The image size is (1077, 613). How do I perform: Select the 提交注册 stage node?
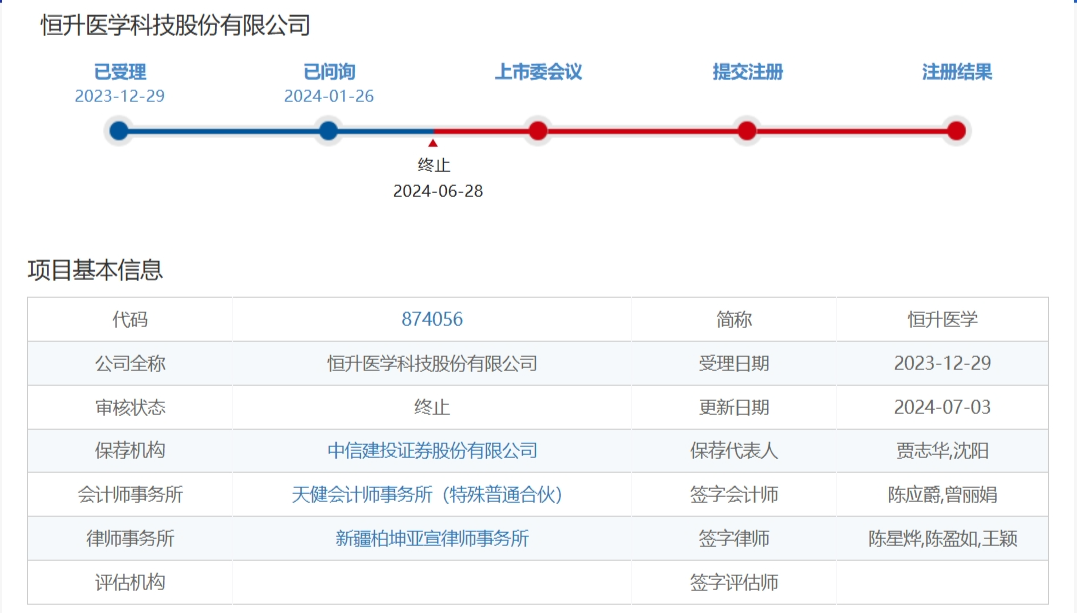coord(746,130)
